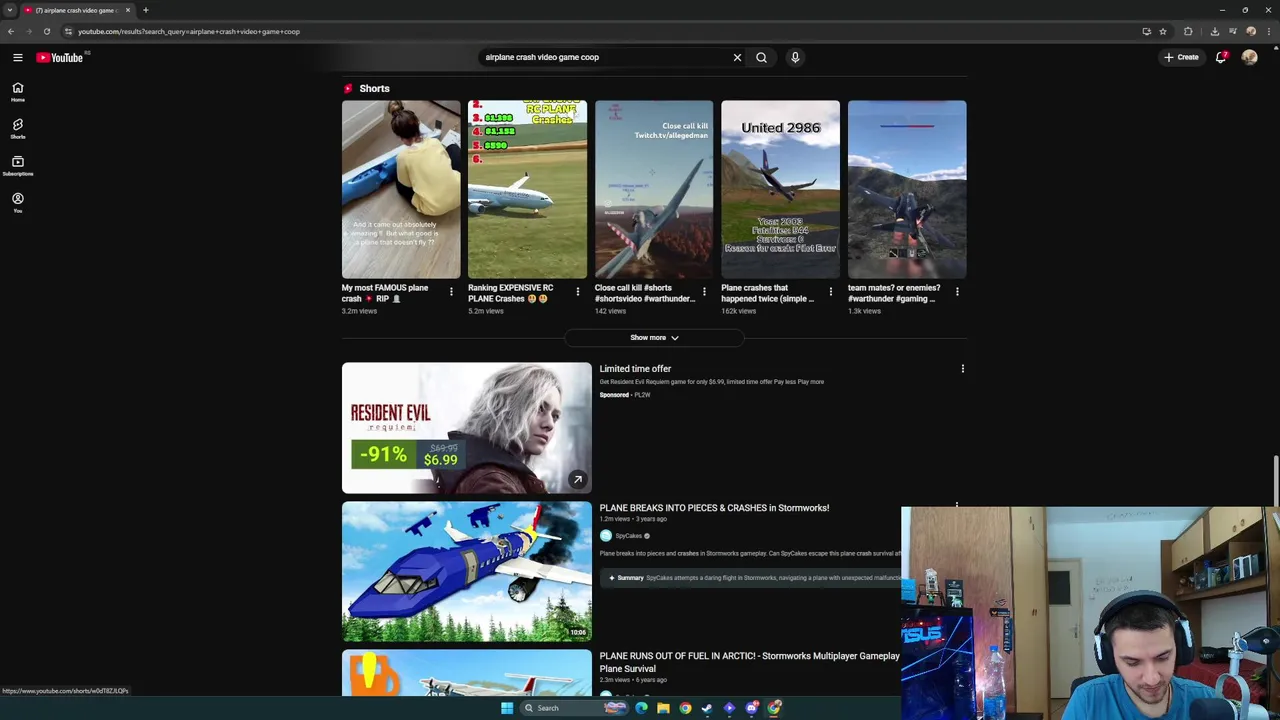
Task: Open Home in the left sidebar
Action: (x=17, y=92)
